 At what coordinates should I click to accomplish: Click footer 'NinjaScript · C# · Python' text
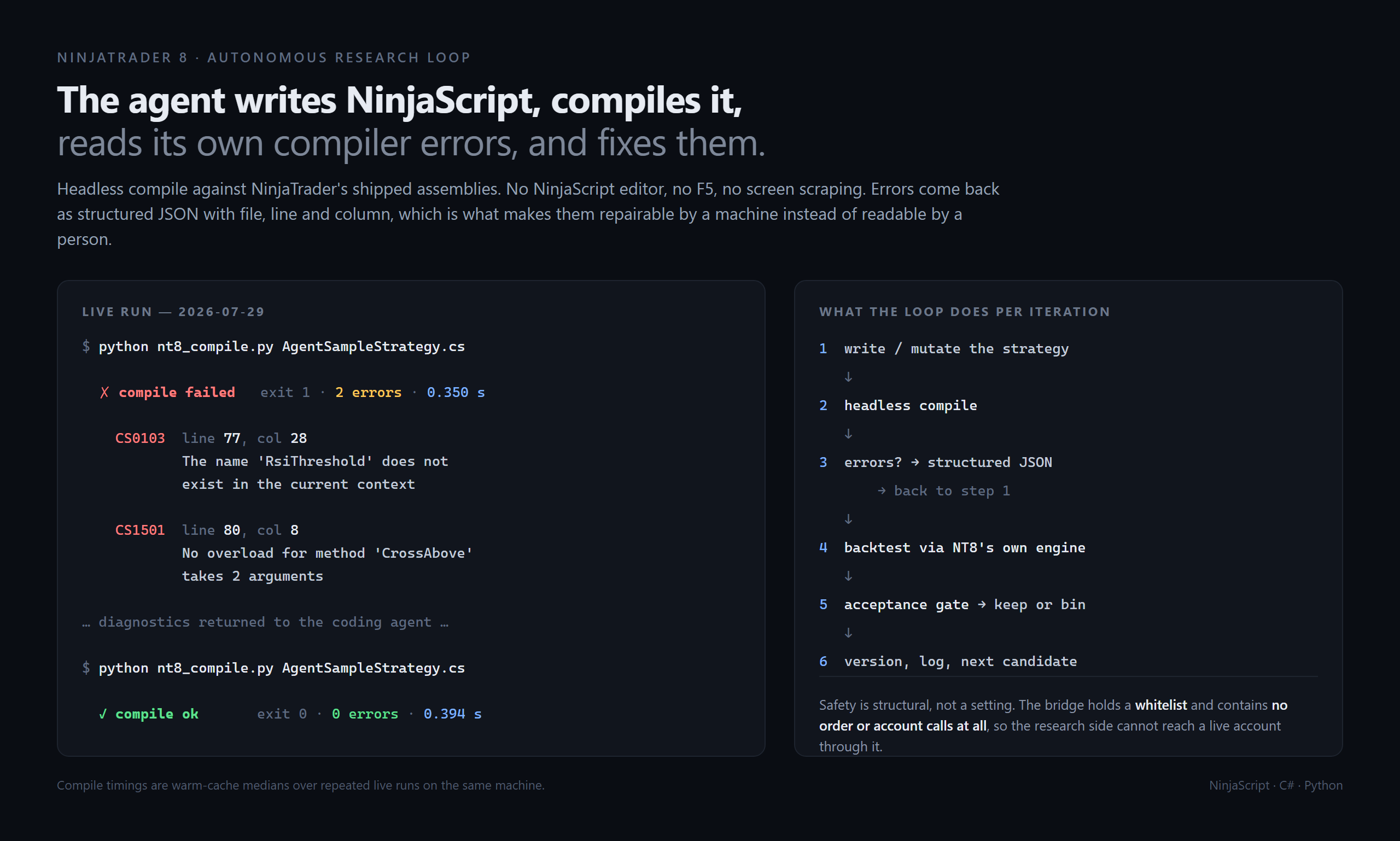1276,785
